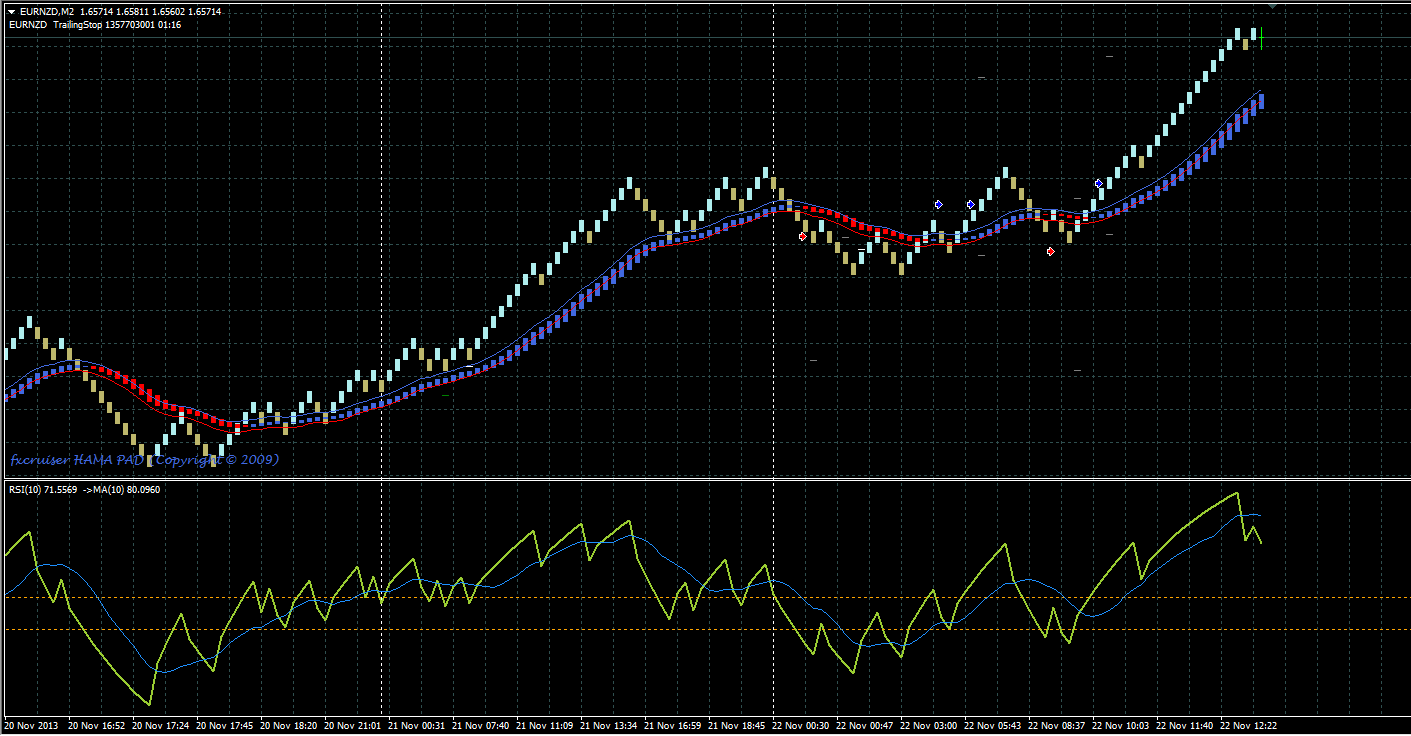Click OHLC values 1.65714 1.65811 1.65602 1.65714

151,11
